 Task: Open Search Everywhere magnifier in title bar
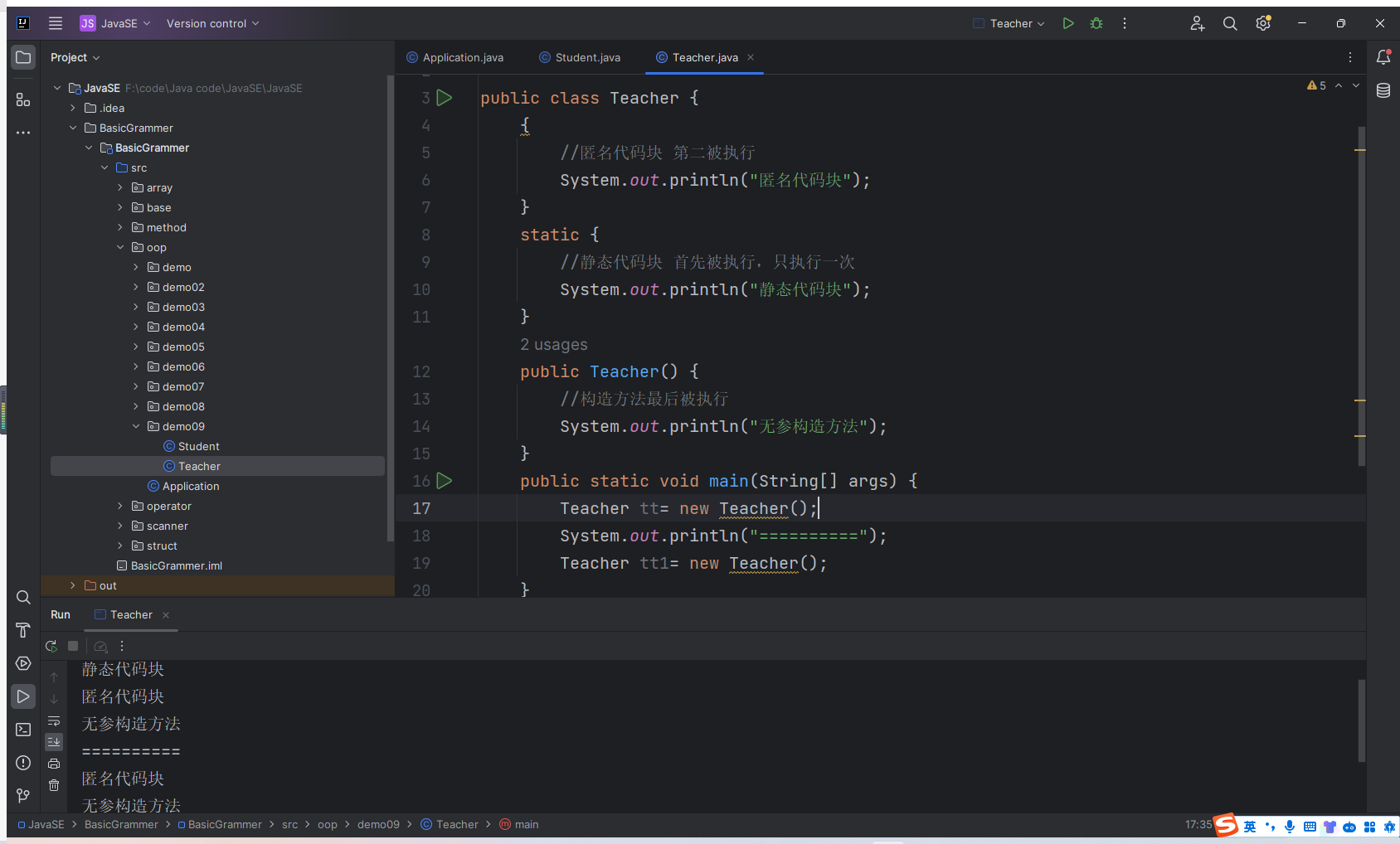(1230, 23)
